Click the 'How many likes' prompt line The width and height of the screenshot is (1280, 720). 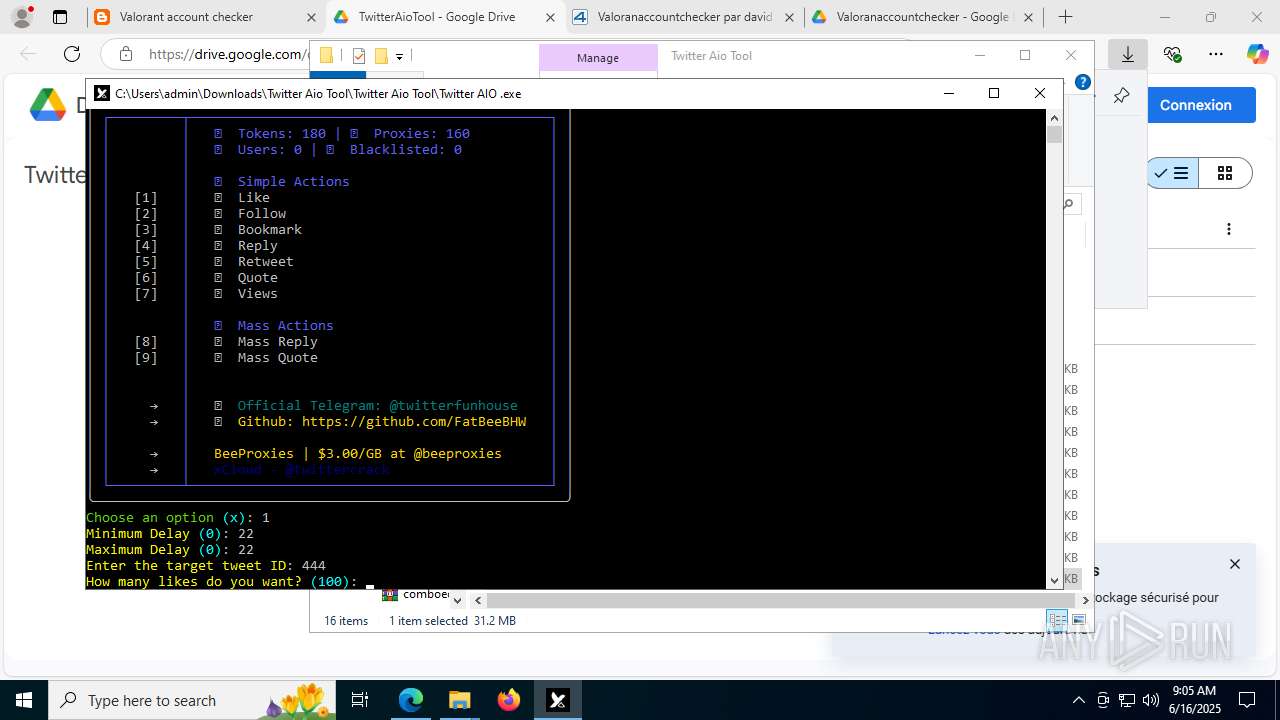(x=222, y=582)
